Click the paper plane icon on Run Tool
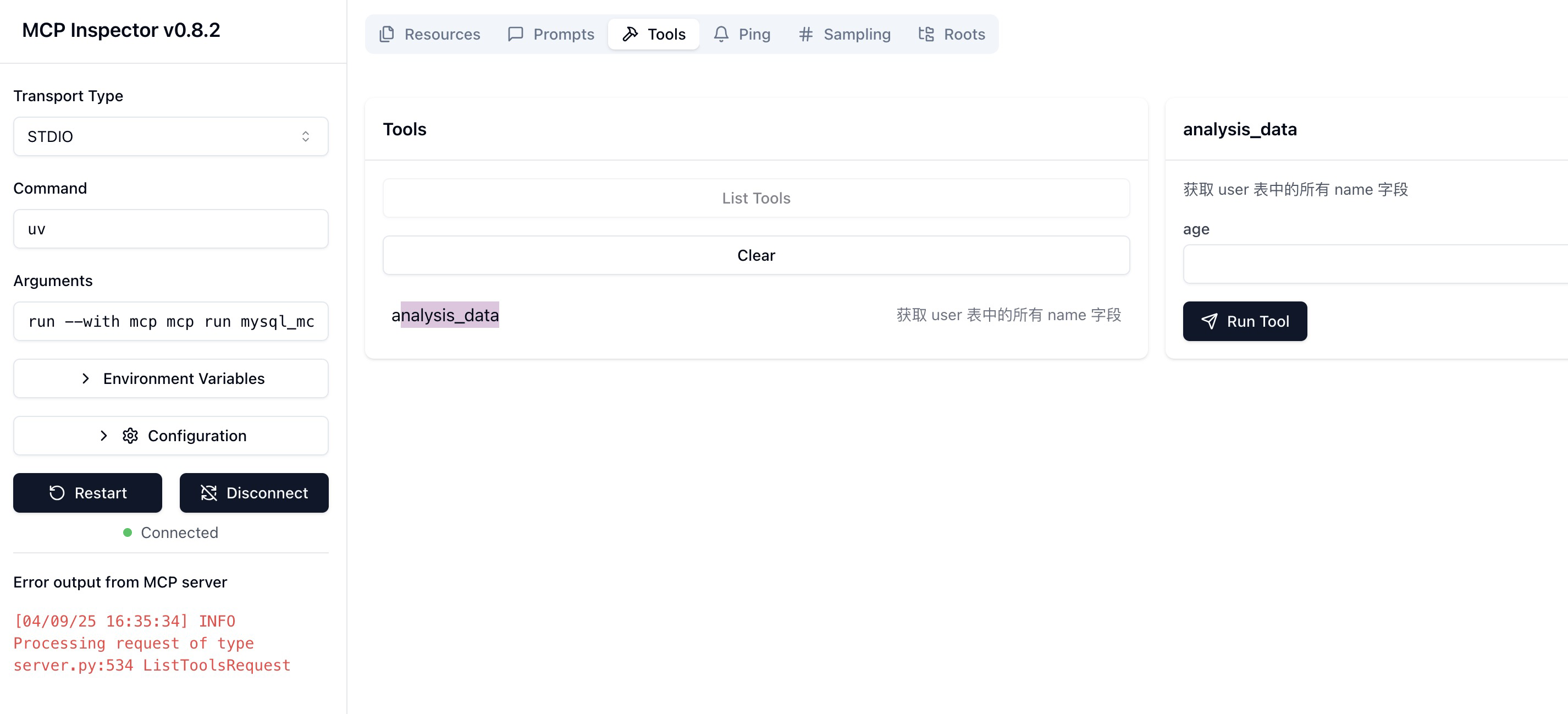Viewport: 1568px width, 714px height. [x=1209, y=321]
